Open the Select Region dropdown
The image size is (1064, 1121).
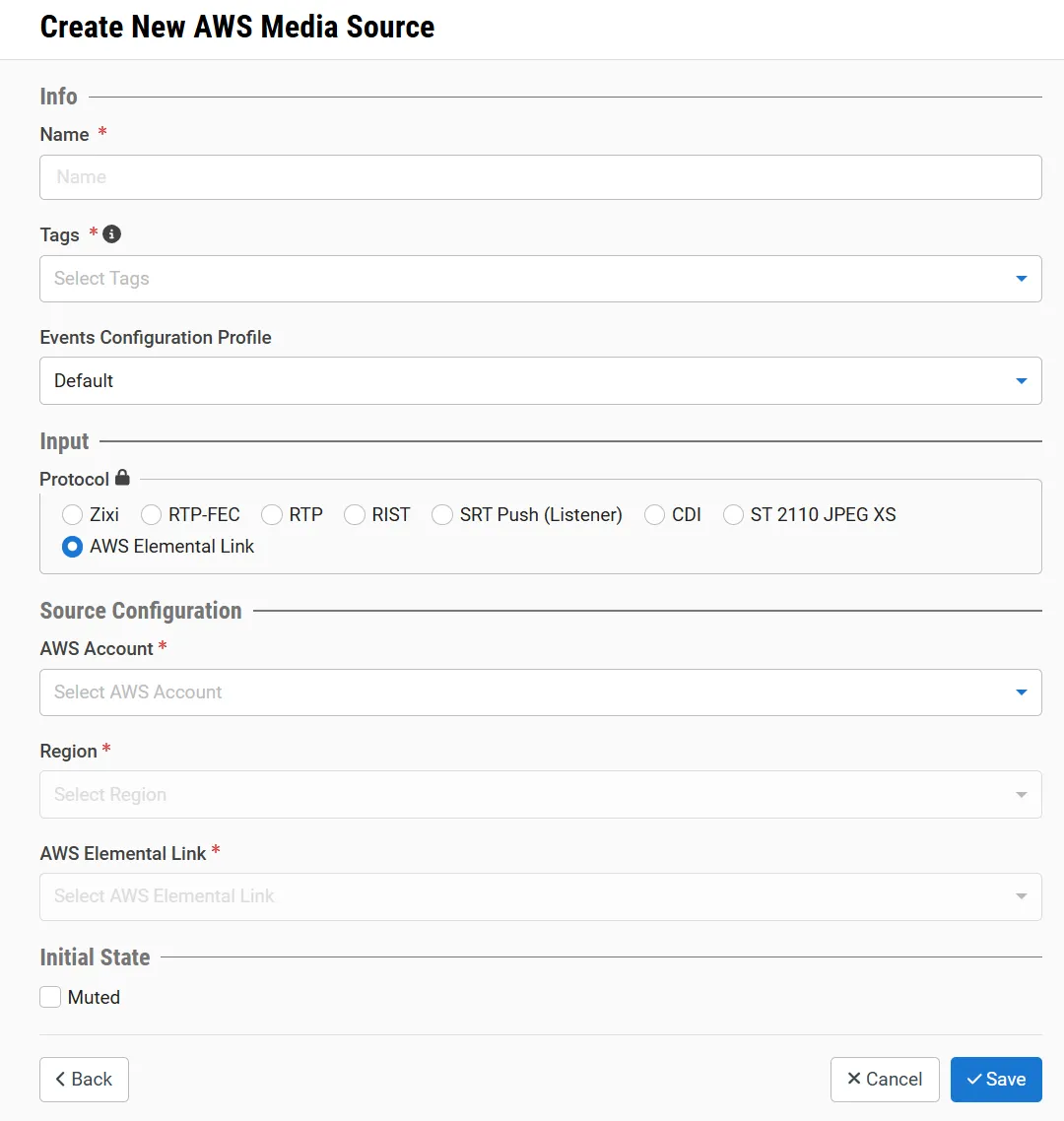541,794
